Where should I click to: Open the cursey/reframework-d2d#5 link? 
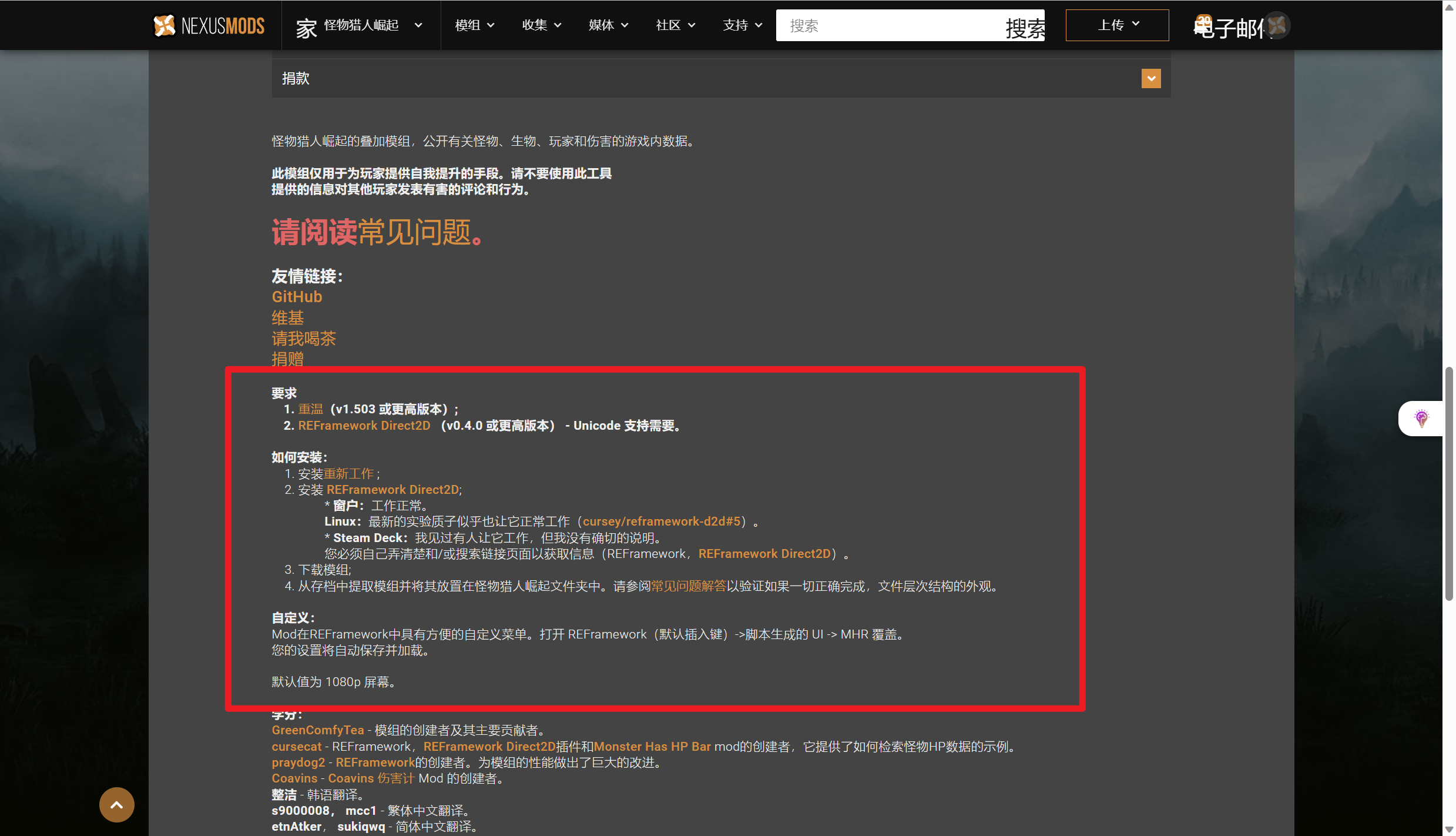(662, 521)
